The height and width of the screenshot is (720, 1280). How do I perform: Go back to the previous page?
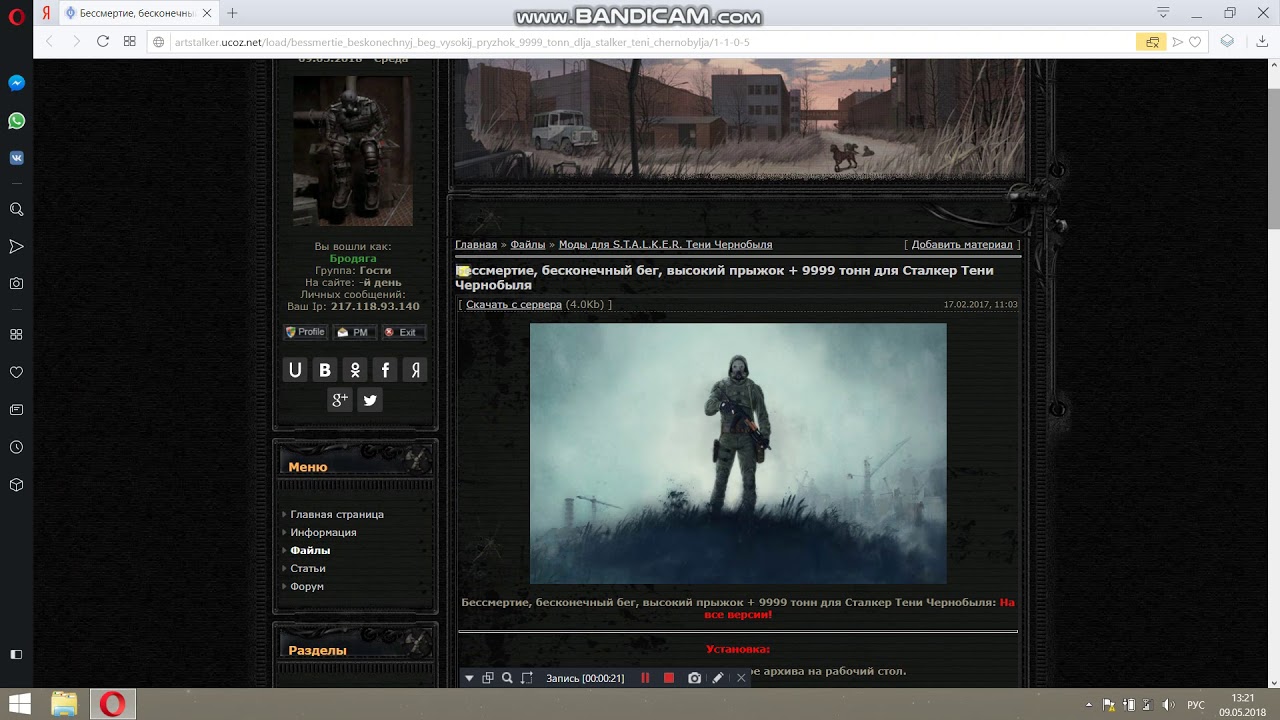point(49,42)
